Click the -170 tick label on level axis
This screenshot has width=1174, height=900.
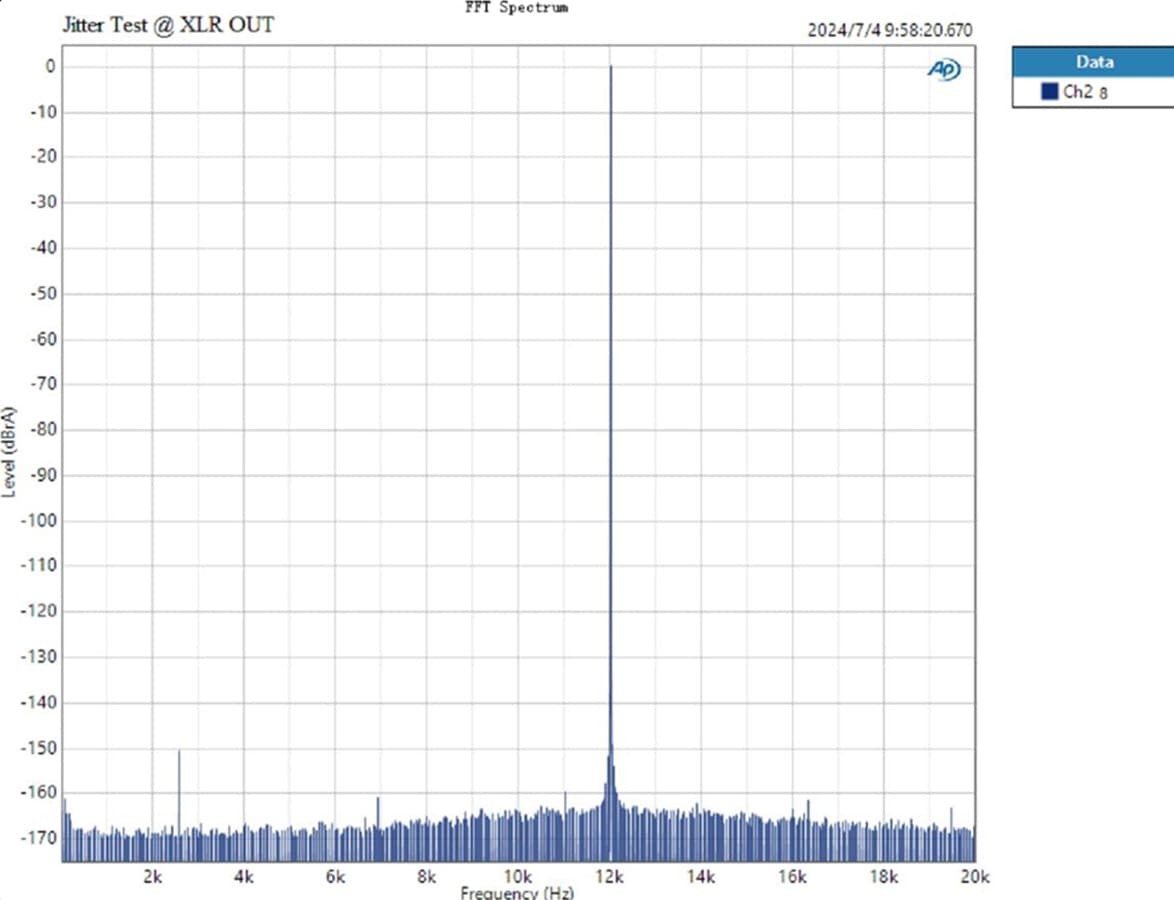pyautogui.click(x=39, y=837)
